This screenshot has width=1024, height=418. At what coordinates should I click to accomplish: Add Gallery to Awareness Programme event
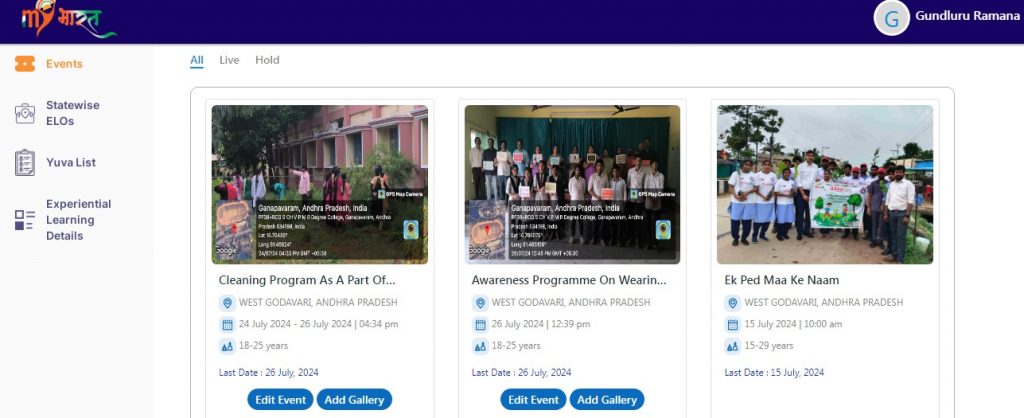(607, 400)
